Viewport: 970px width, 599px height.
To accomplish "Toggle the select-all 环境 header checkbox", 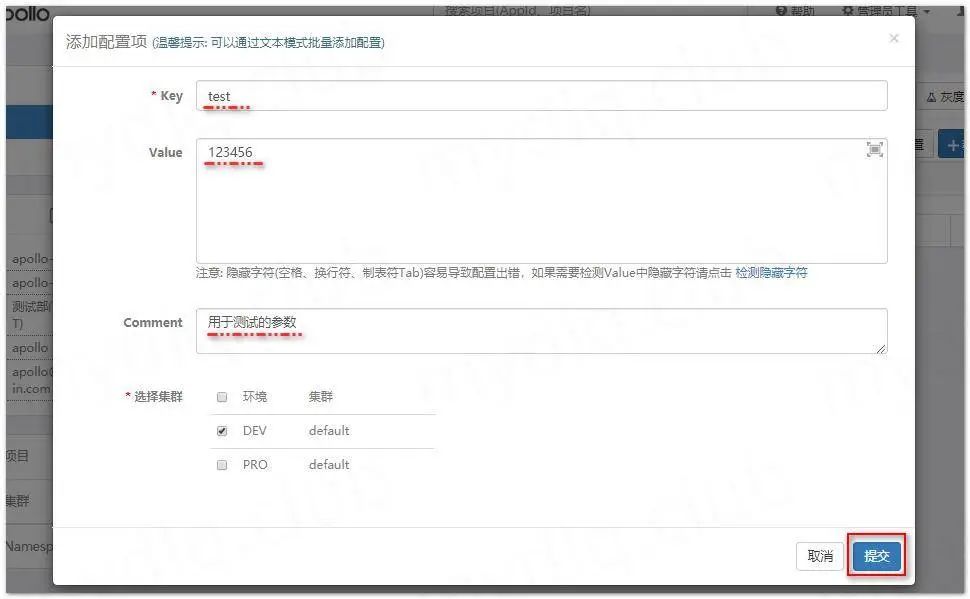I will click(x=221, y=397).
